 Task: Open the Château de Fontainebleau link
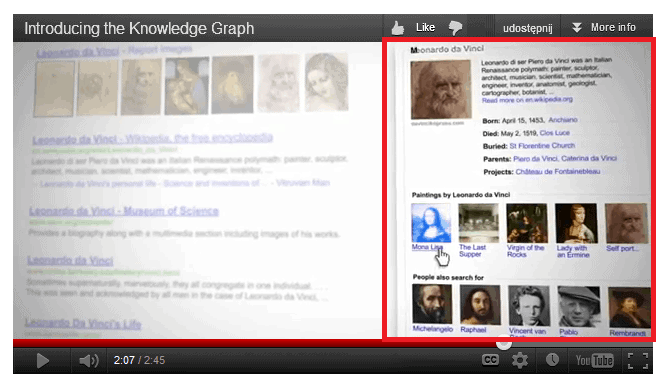point(558,171)
